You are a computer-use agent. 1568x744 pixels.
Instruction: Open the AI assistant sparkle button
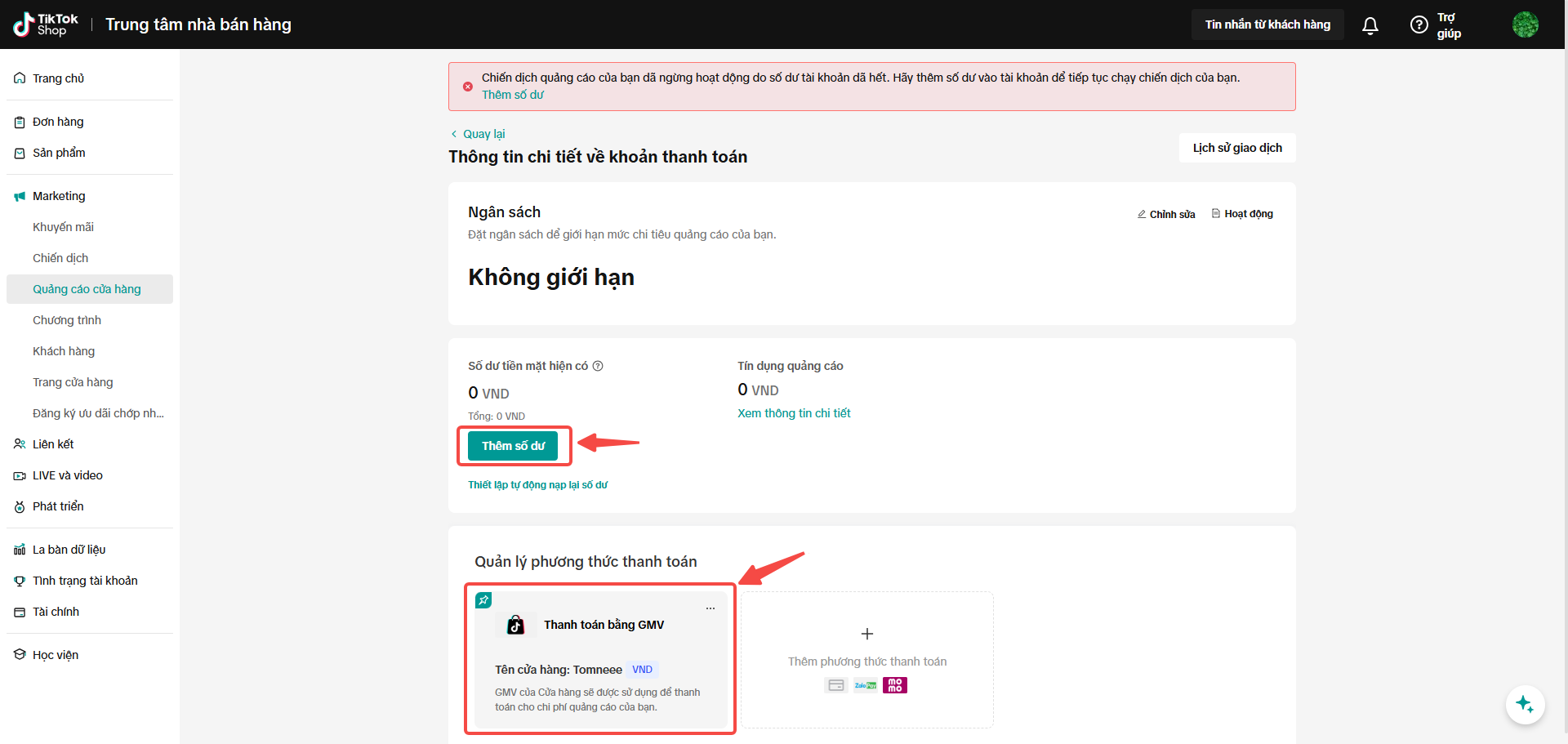point(1525,704)
